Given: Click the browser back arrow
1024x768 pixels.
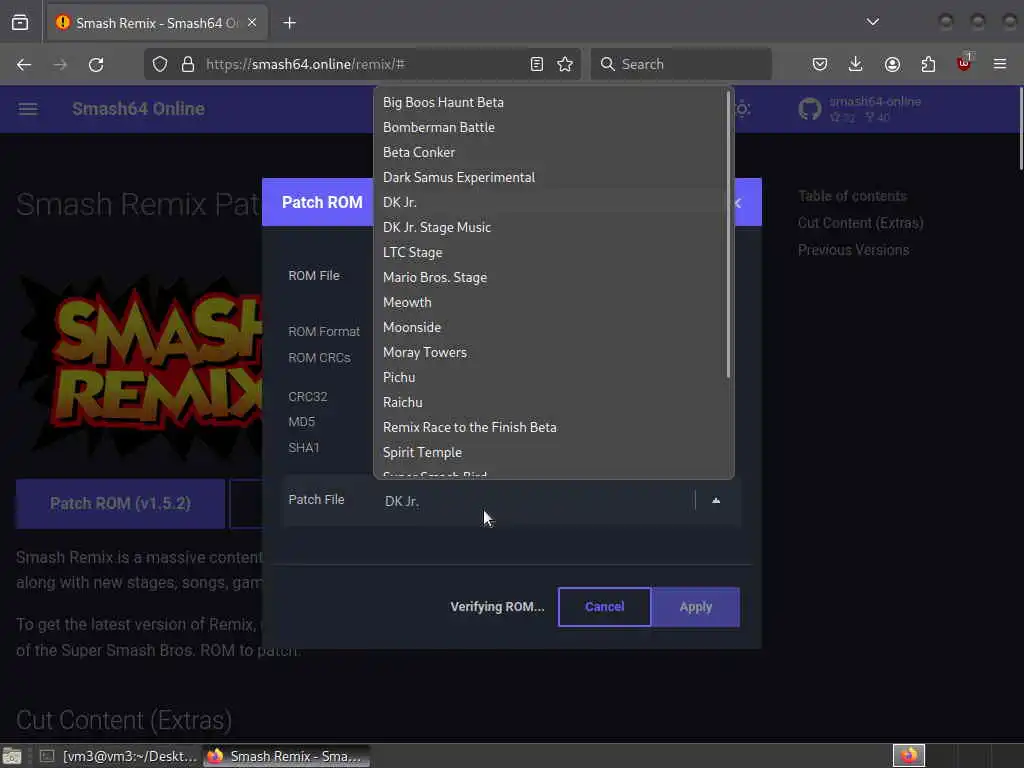Looking at the screenshot, I should [x=24, y=64].
